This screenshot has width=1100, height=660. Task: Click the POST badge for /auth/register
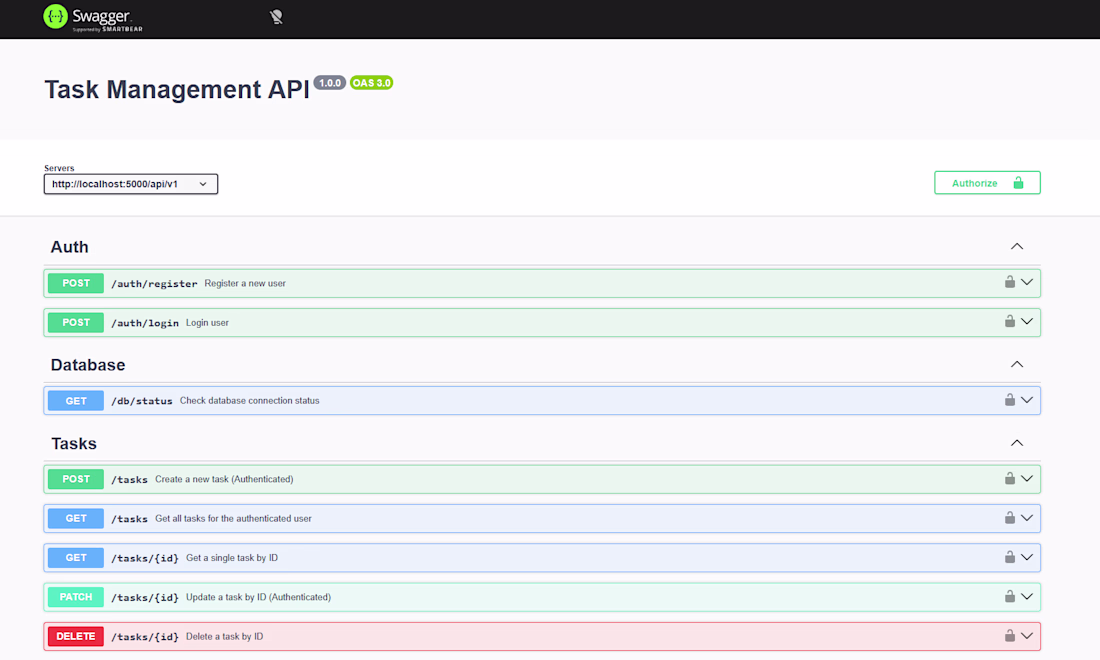coord(76,283)
